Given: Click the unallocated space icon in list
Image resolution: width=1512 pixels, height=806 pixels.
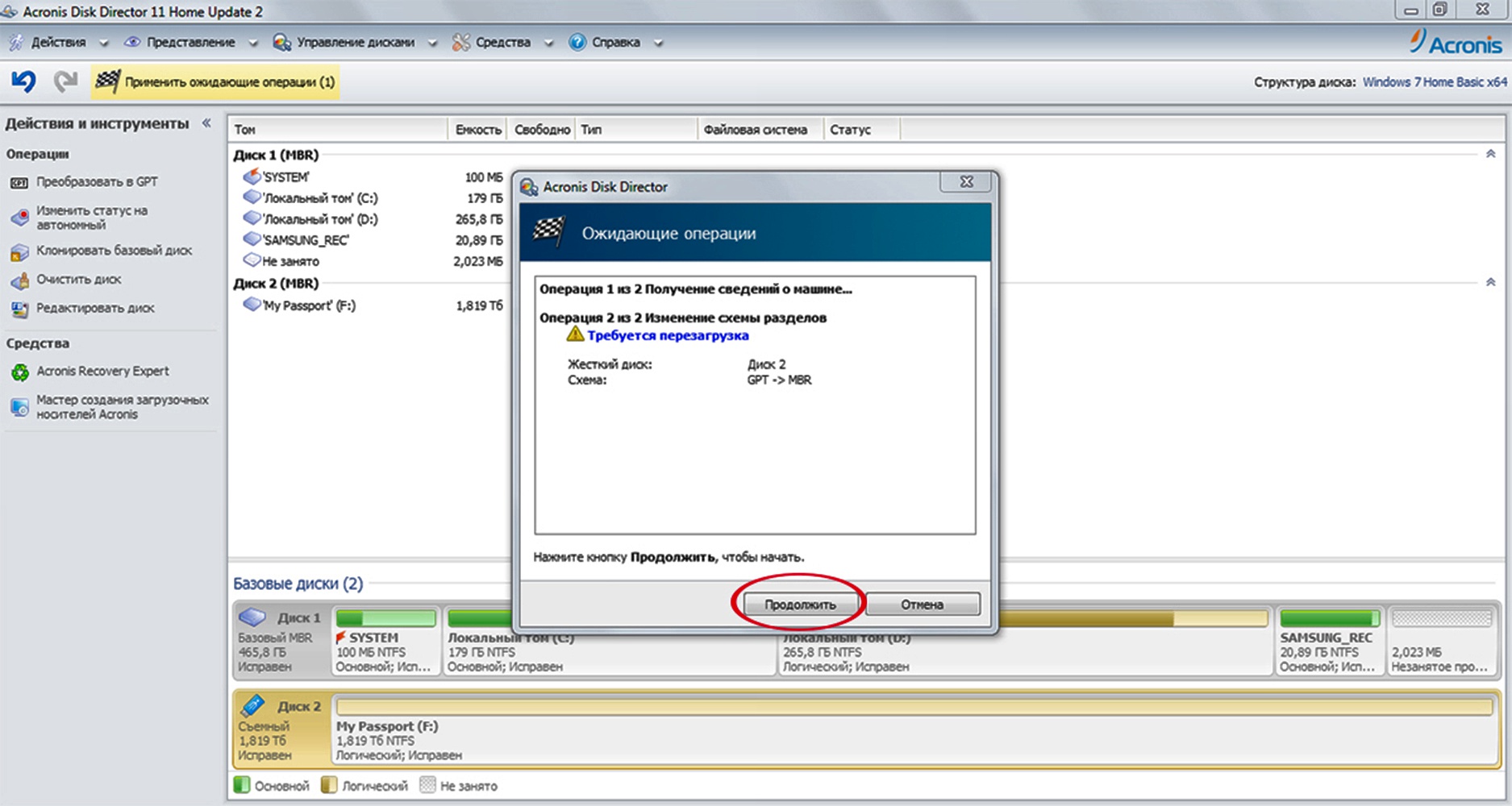Looking at the screenshot, I should pyautogui.click(x=252, y=260).
